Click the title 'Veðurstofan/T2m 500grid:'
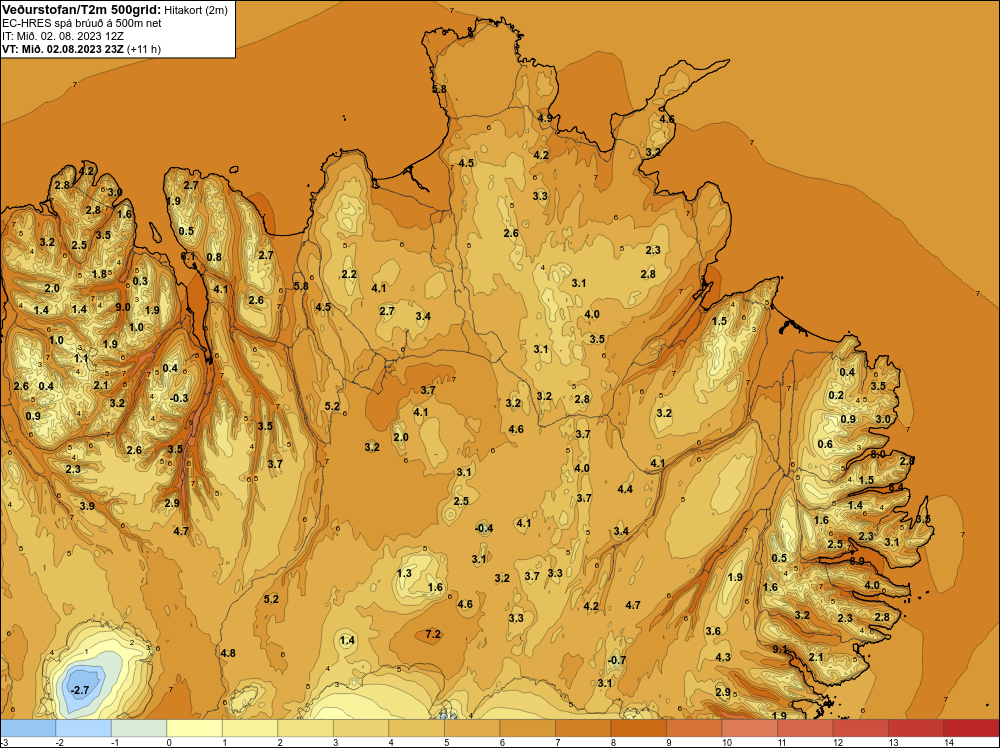1000x748 pixels. coord(82,10)
